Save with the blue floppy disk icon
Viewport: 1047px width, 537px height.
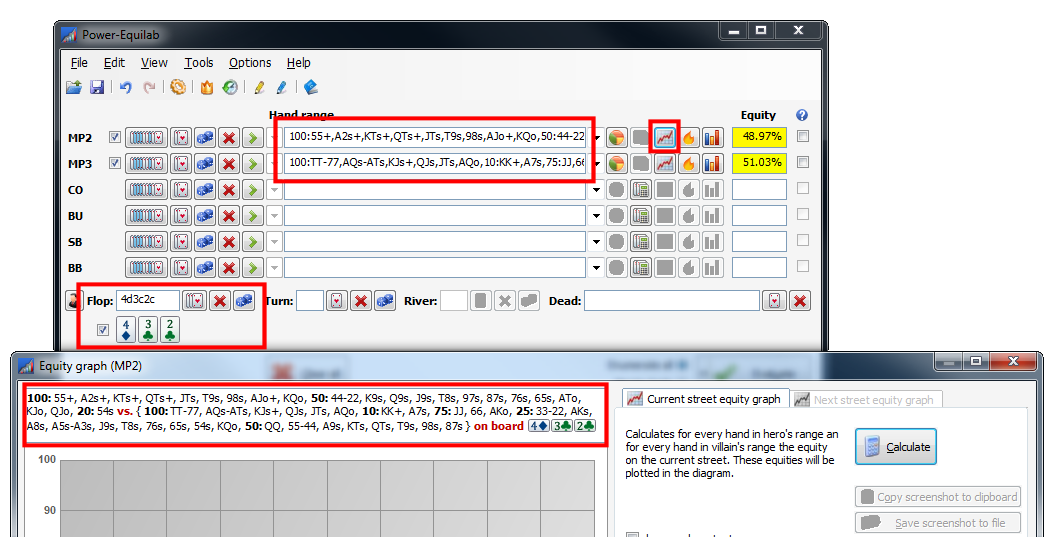click(97, 87)
